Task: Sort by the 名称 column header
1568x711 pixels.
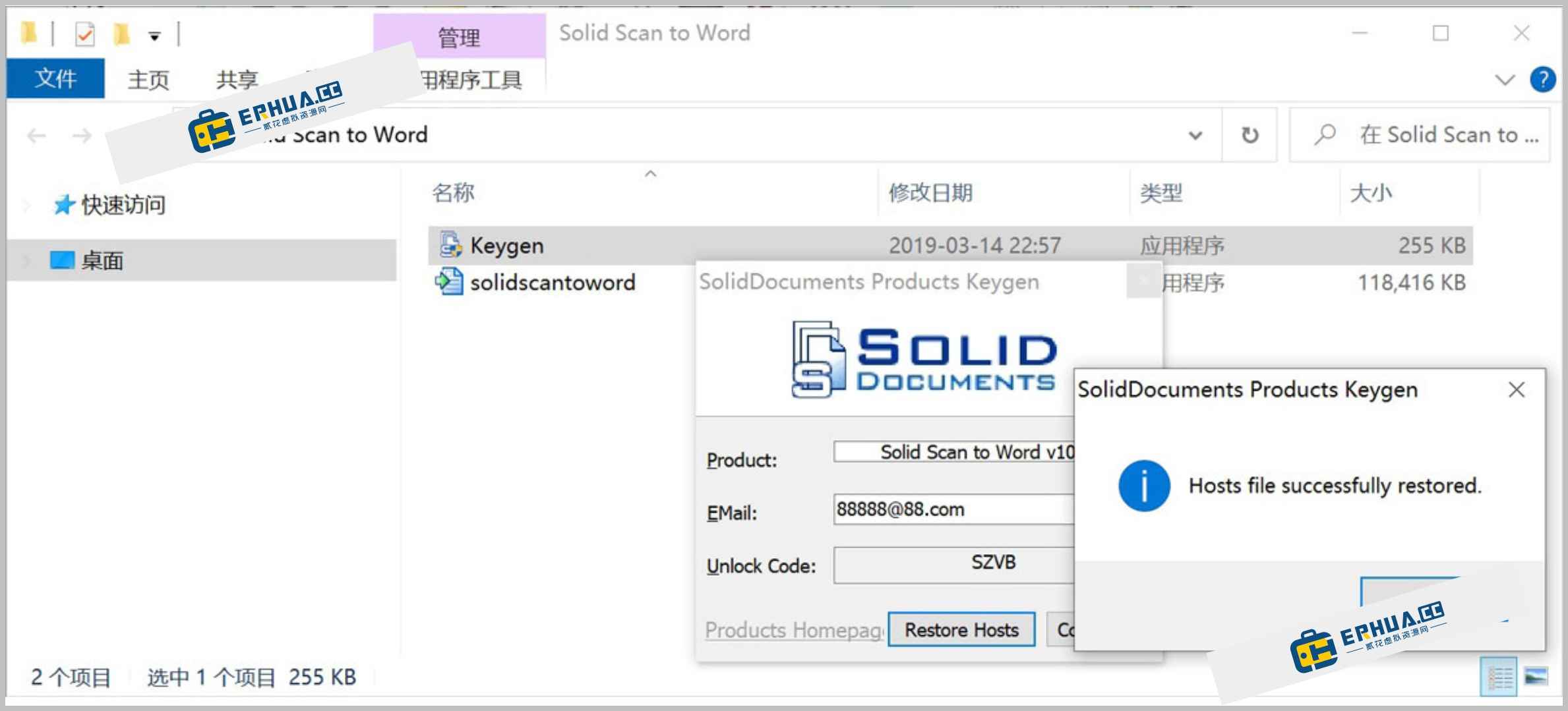Action: (454, 192)
